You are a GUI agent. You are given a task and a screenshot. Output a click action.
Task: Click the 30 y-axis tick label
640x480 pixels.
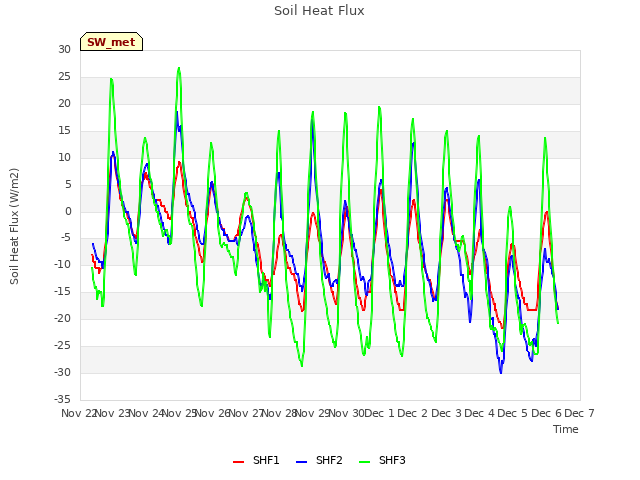[x=64, y=49]
